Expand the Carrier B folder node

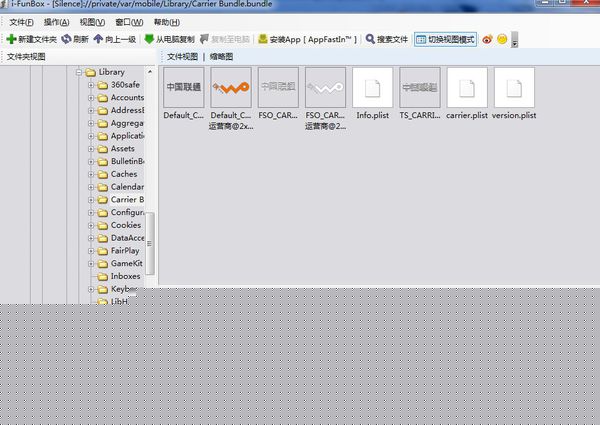91,200
